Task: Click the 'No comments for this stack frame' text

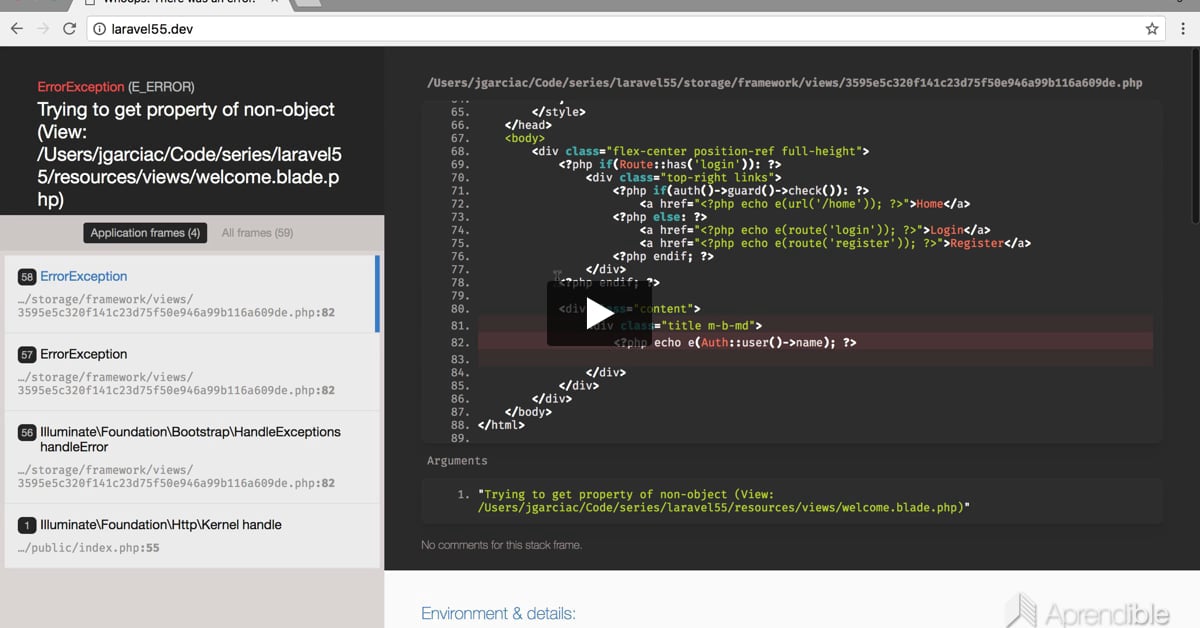Action: coord(501,545)
